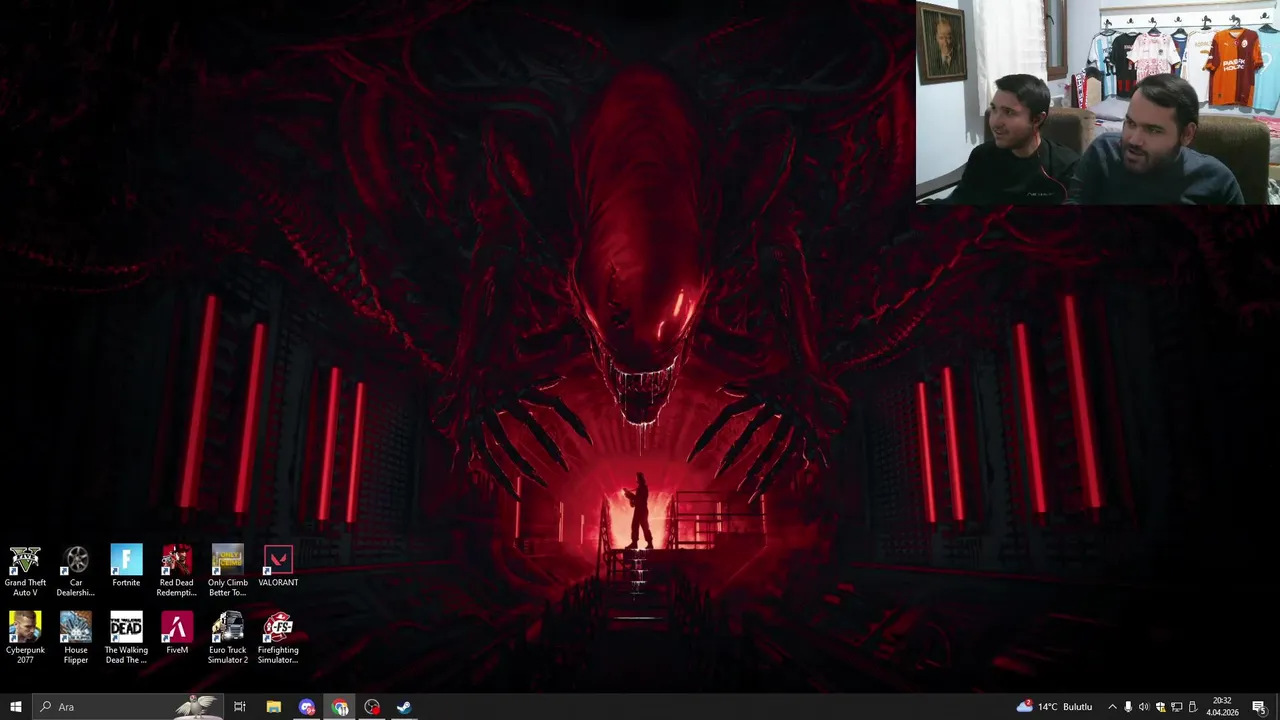Select the Firefighting Simulator shortcut
1280x720 pixels.
(x=278, y=638)
